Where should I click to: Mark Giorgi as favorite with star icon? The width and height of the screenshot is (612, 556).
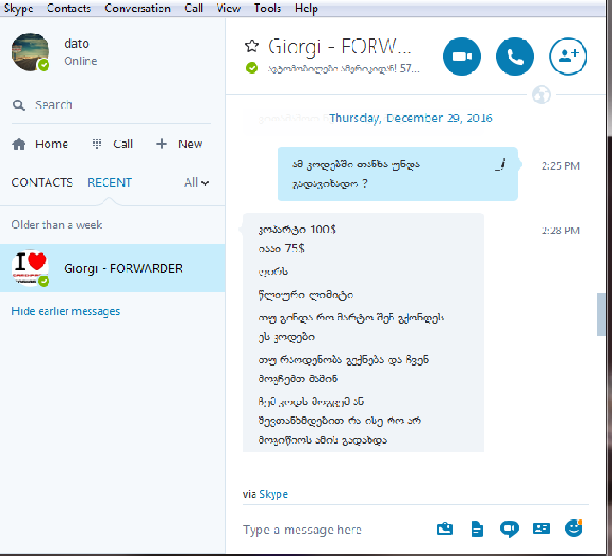(252, 46)
